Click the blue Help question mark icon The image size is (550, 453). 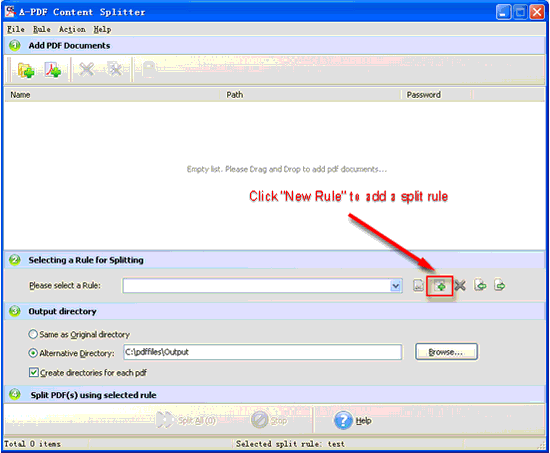(343, 420)
